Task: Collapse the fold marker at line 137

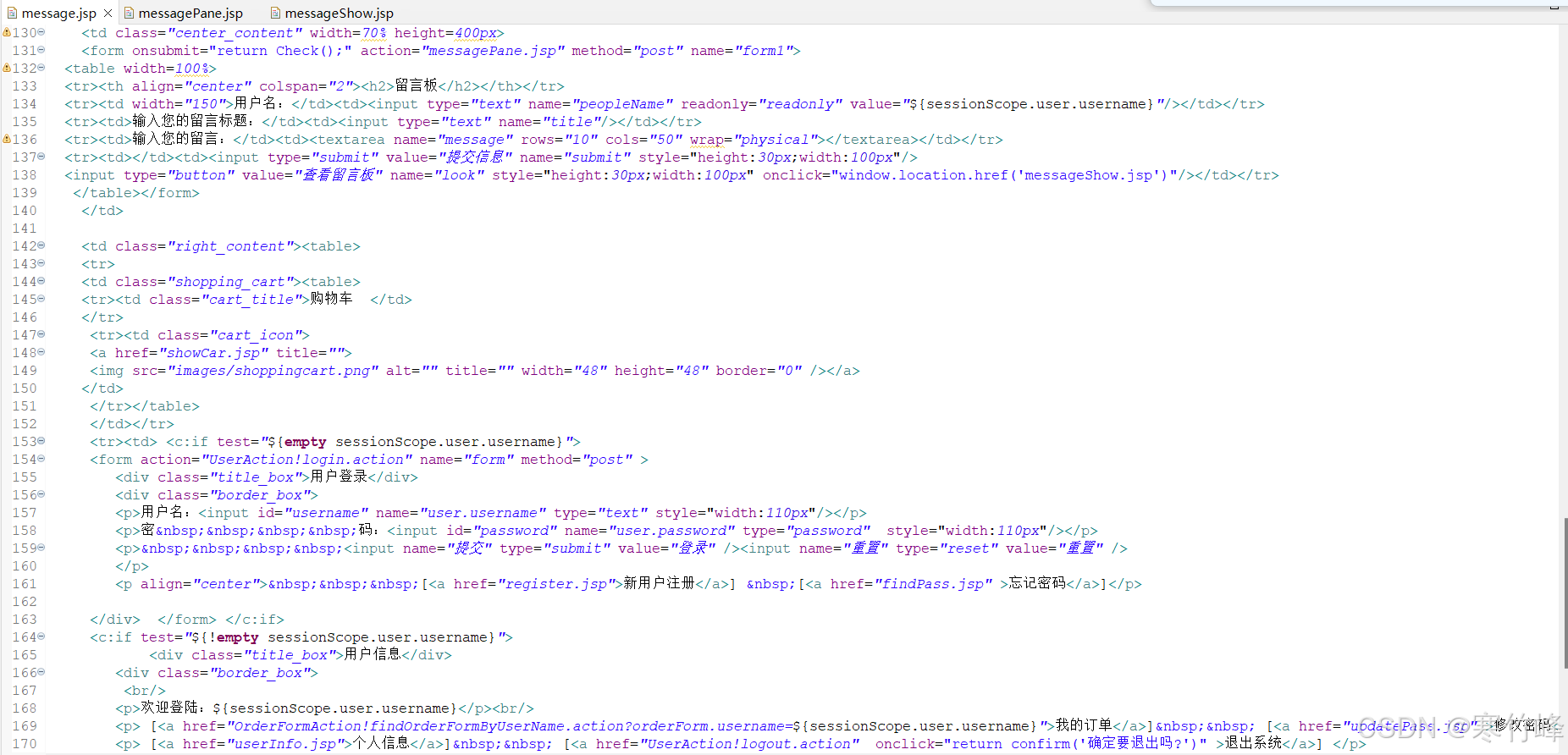Action: [41, 157]
